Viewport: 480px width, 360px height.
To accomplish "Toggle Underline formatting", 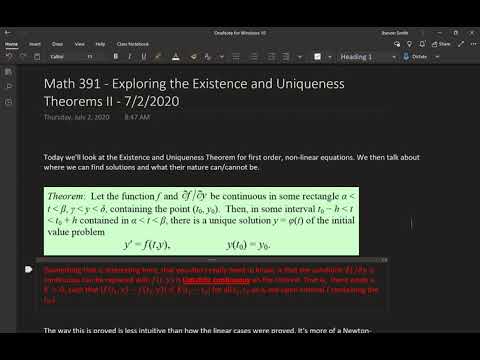I will tap(144, 57).
